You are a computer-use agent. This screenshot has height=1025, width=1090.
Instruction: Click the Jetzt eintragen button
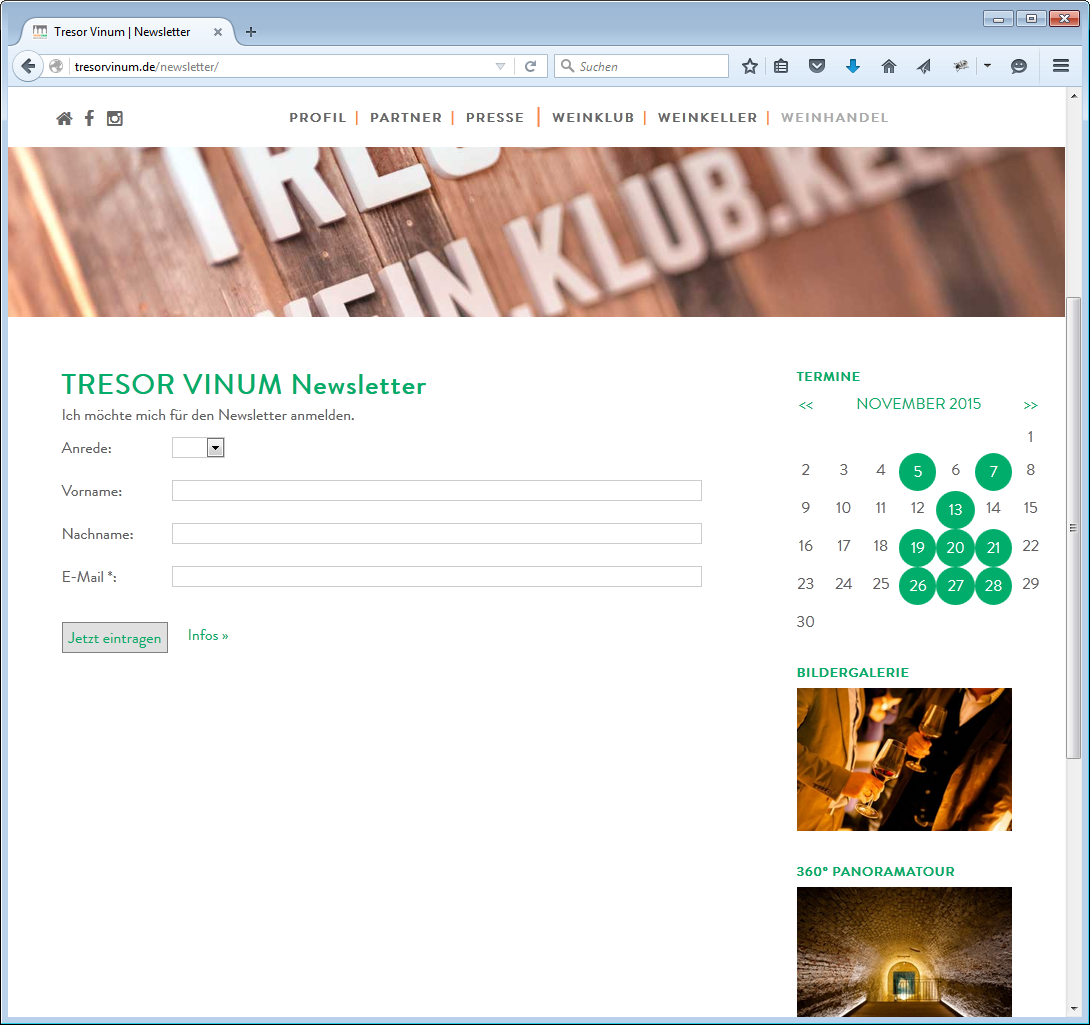tap(115, 638)
